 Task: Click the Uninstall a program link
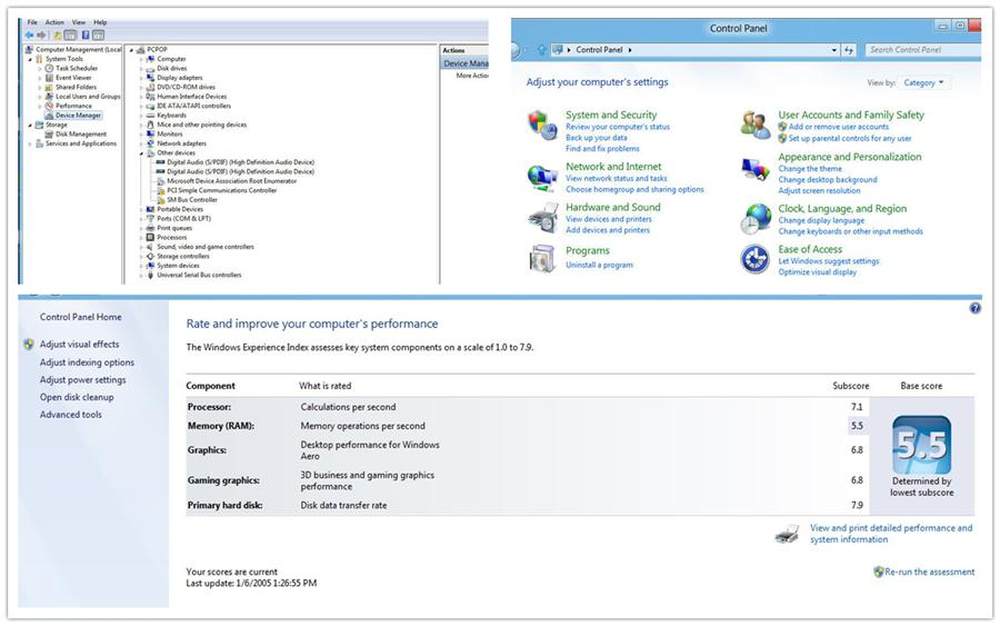coord(598,265)
